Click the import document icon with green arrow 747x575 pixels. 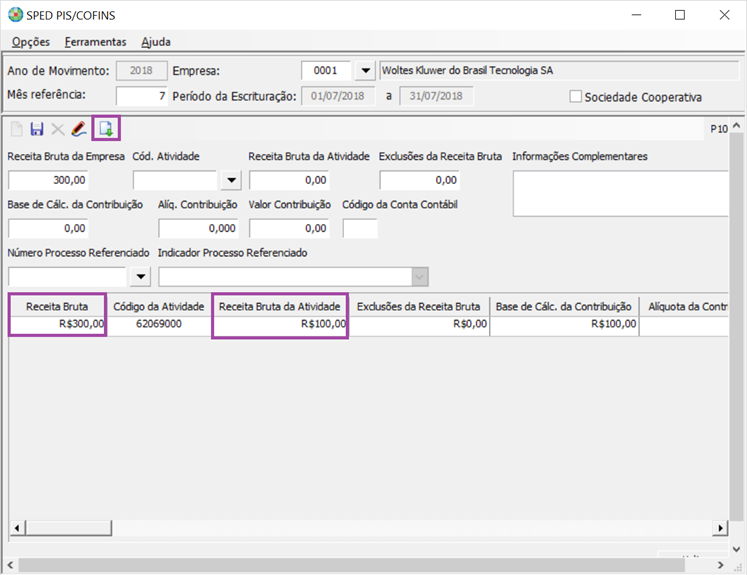(x=106, y=129)
